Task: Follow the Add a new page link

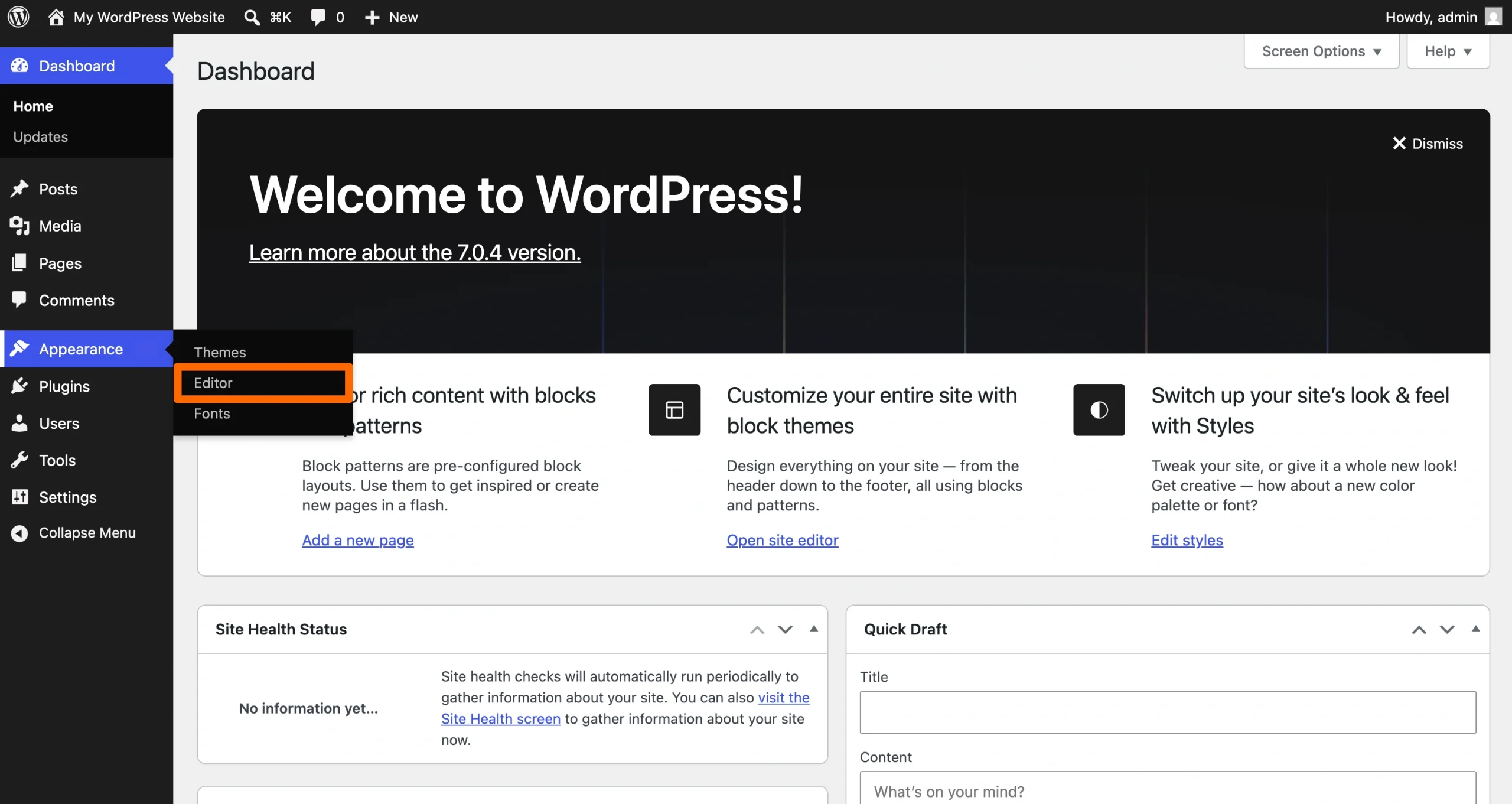Action: [358, 539]
